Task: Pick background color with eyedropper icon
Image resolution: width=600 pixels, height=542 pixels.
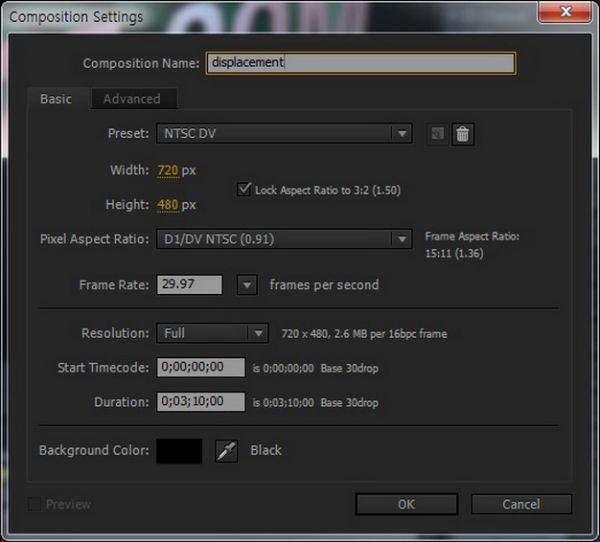Action: click(227, 451)
